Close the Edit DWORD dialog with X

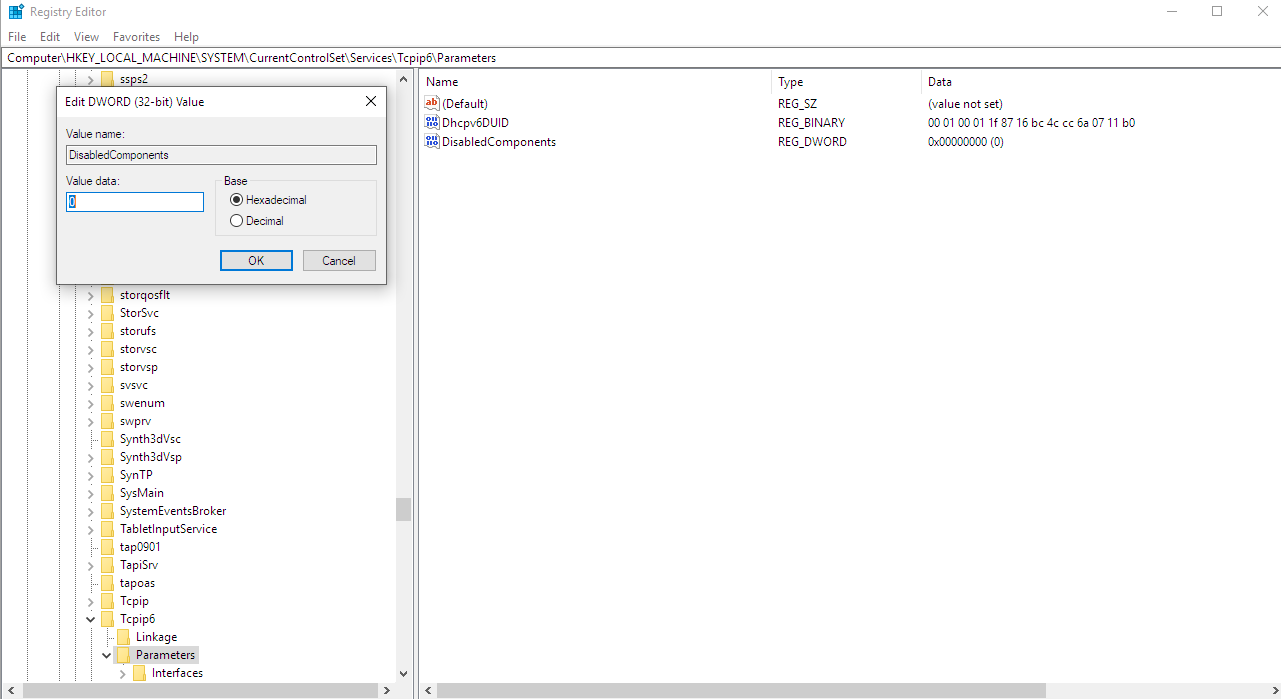pos(370,102)
